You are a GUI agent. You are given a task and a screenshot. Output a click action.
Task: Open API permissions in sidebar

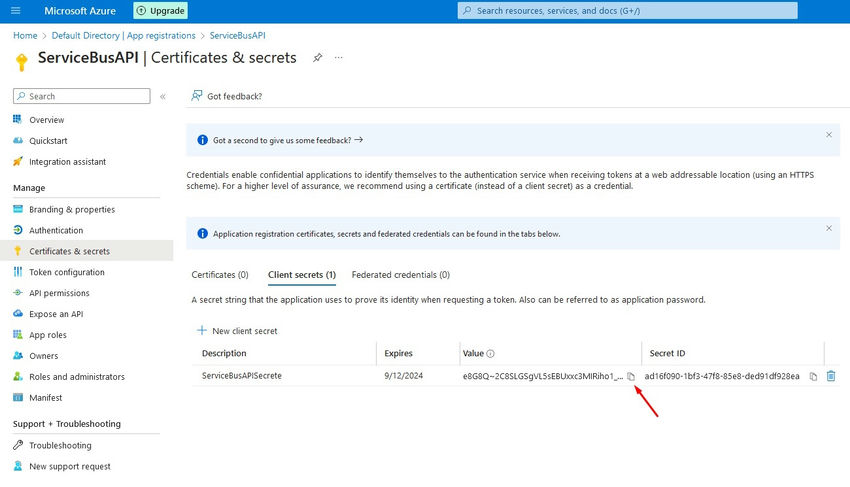[59, 293]
